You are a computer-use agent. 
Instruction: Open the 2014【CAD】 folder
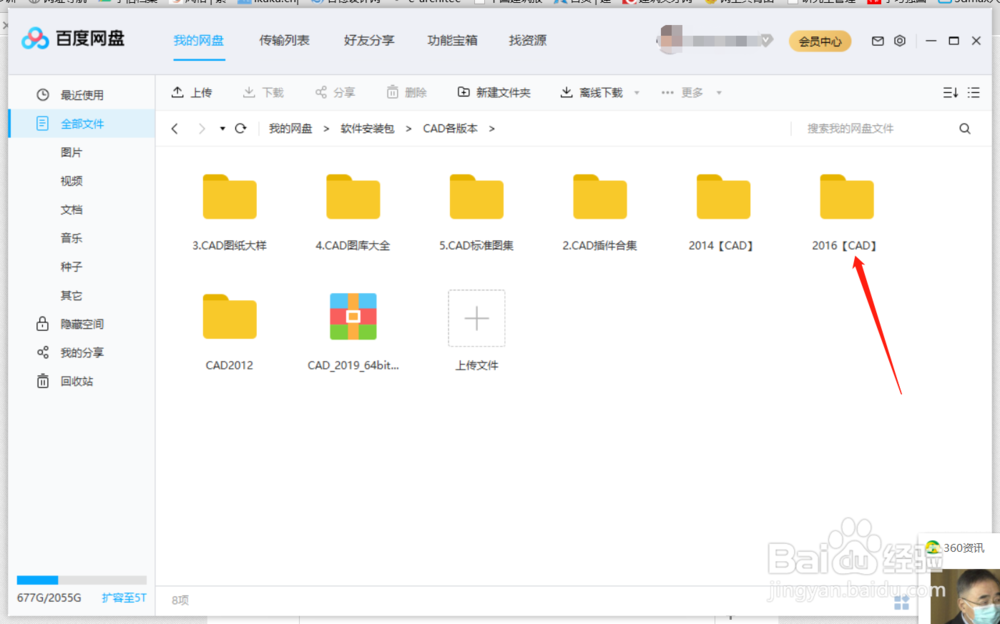coord(723,197)
